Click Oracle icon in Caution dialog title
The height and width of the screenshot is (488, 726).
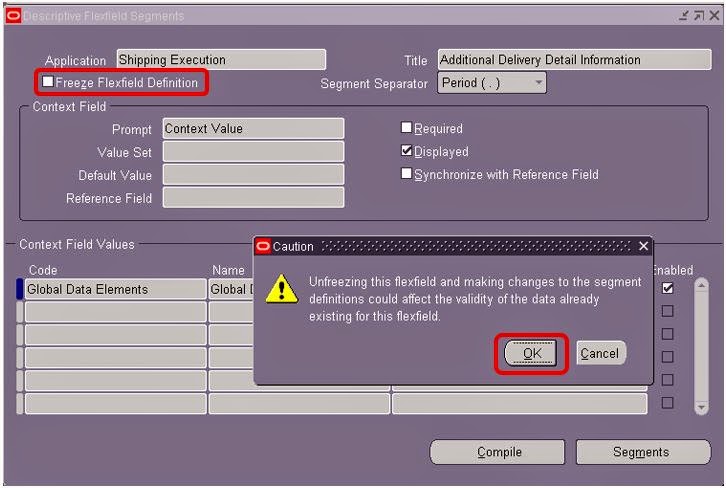pos(263,246)
